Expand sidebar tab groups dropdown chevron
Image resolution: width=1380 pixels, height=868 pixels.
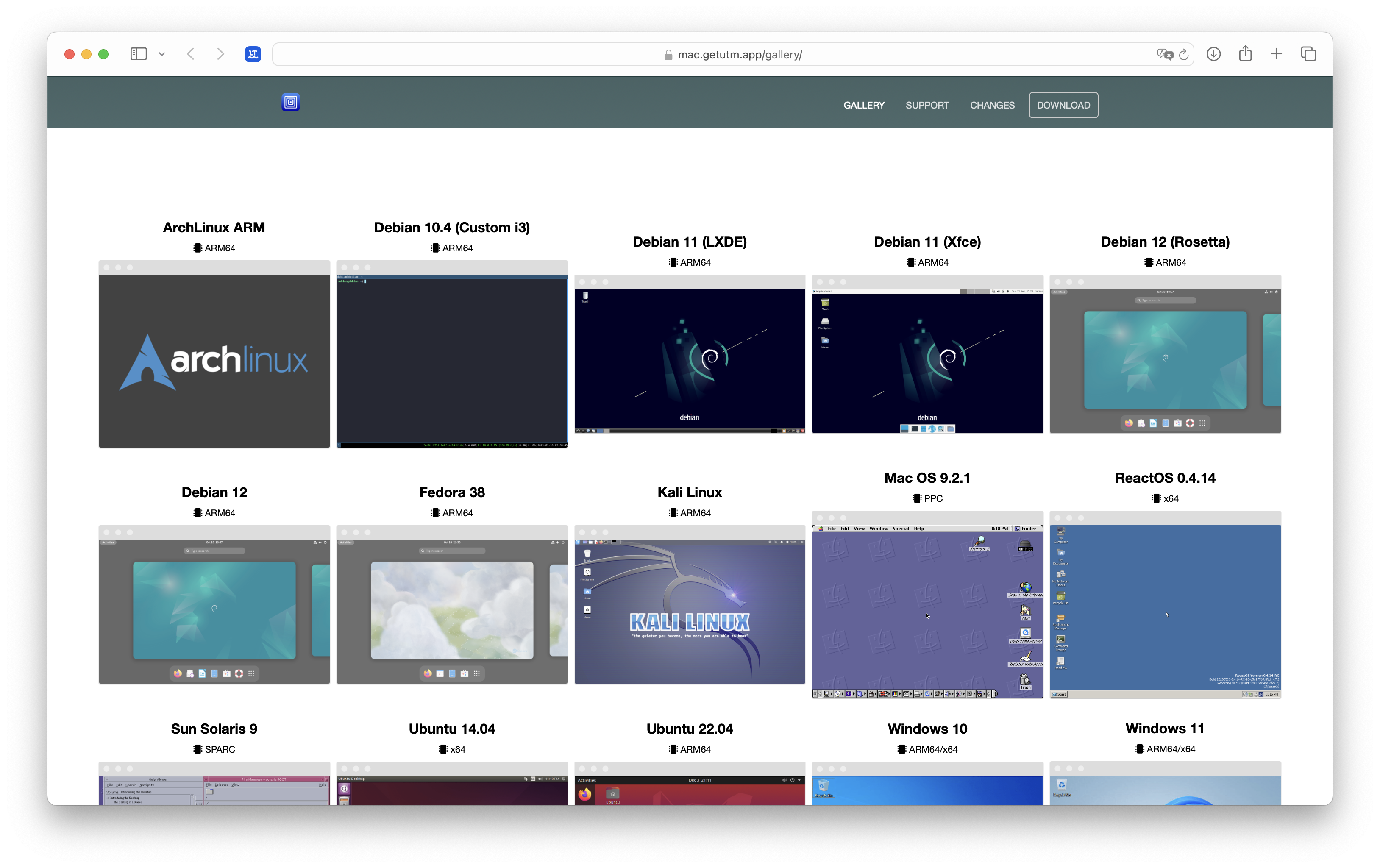[x=162, y=54]
